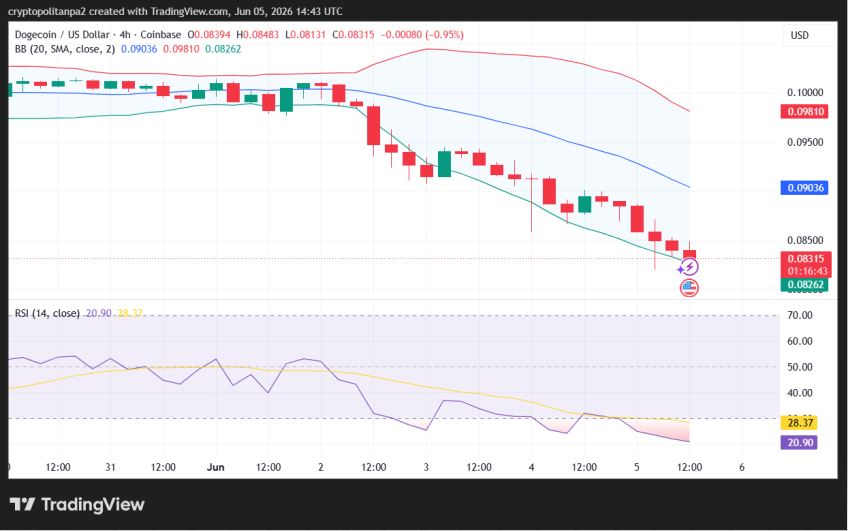848x531 pixels.
Task: Click the Dogecoin / US Dollar symbol title
Action: coord(62,35)
